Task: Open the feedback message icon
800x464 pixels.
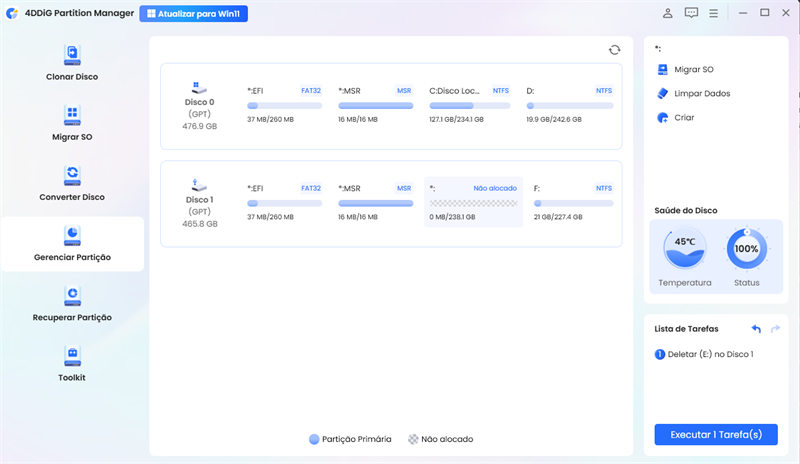Action: (x=691, y=14)
